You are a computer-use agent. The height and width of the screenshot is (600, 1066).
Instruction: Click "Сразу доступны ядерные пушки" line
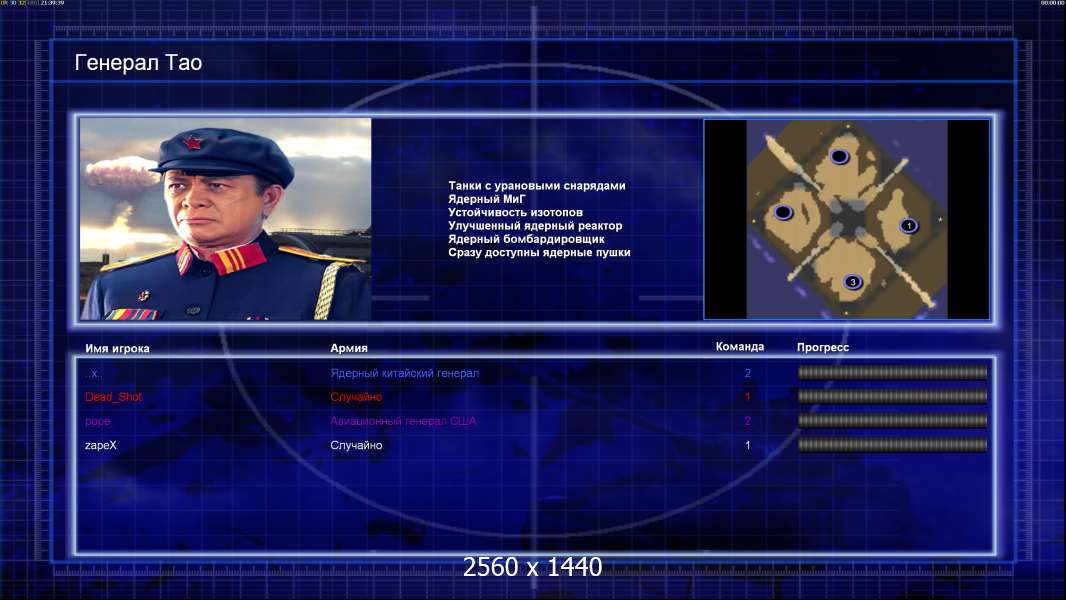coord(539,252)
